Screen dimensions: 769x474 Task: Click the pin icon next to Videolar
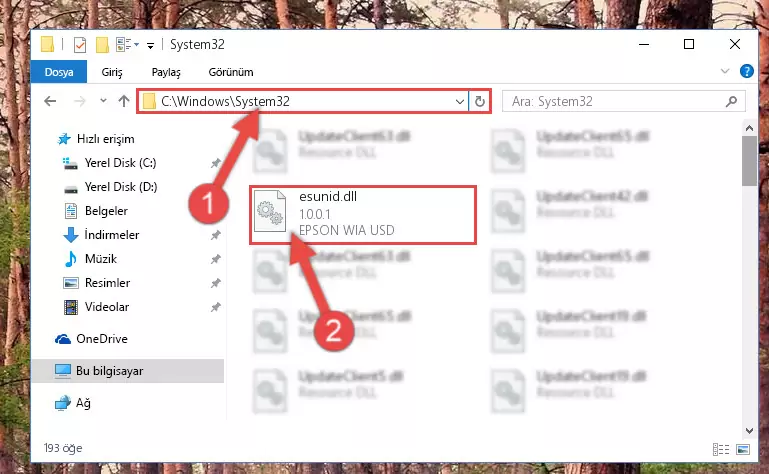coord(215,308)
